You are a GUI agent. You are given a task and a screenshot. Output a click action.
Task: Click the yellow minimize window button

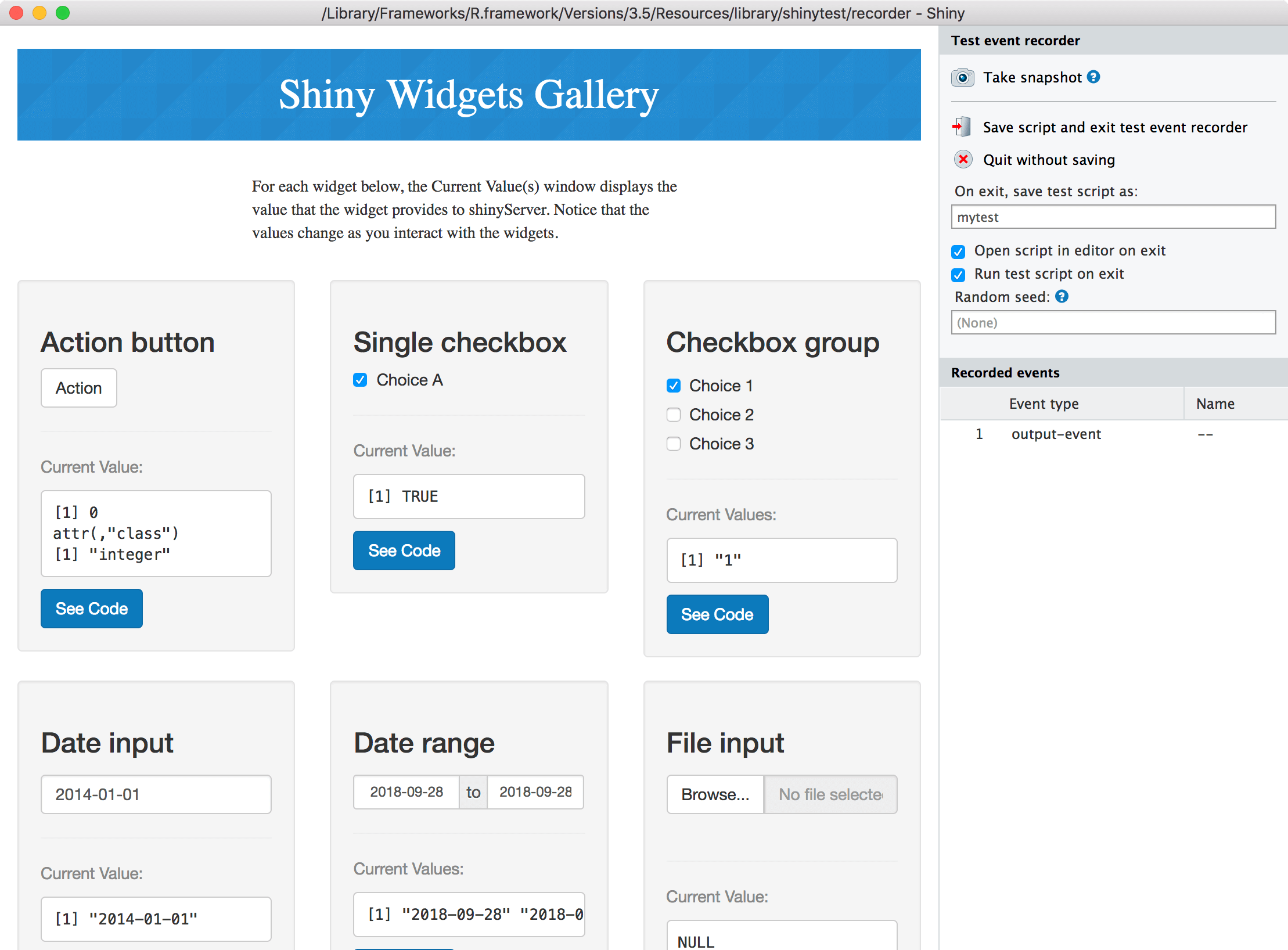[x=39, y=13]
